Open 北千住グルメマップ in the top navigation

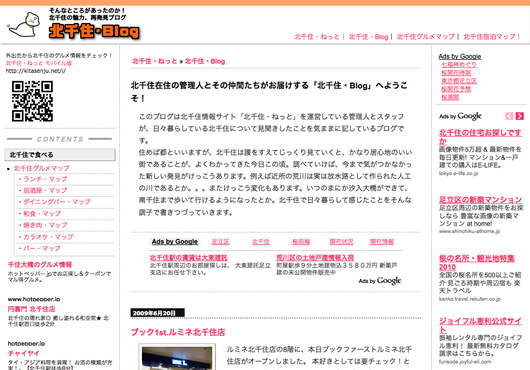(426, 36)
